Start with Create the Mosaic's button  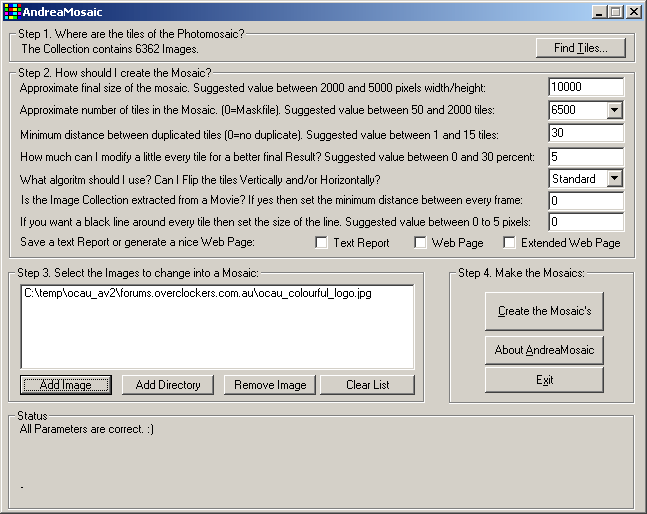point(544,311)
